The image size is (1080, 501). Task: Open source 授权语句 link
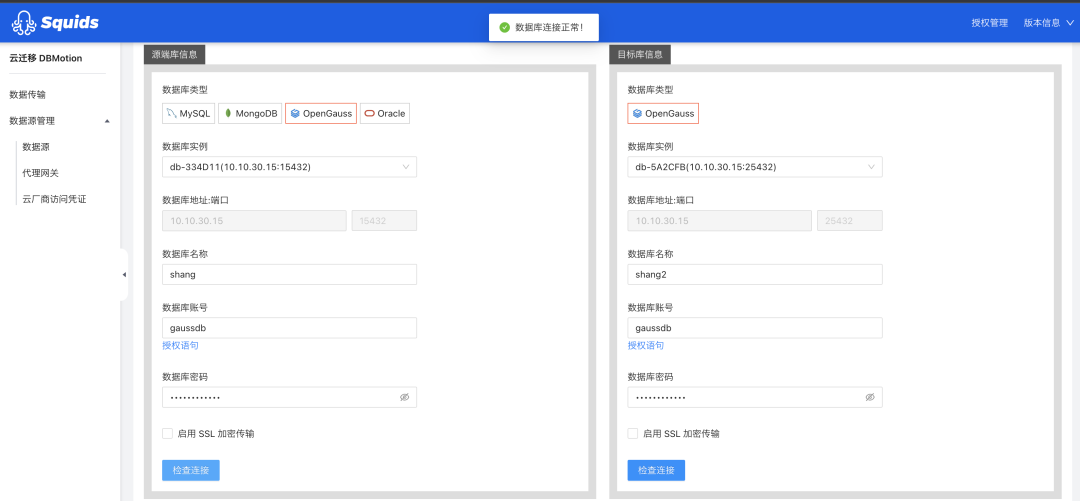pos(180,345)
